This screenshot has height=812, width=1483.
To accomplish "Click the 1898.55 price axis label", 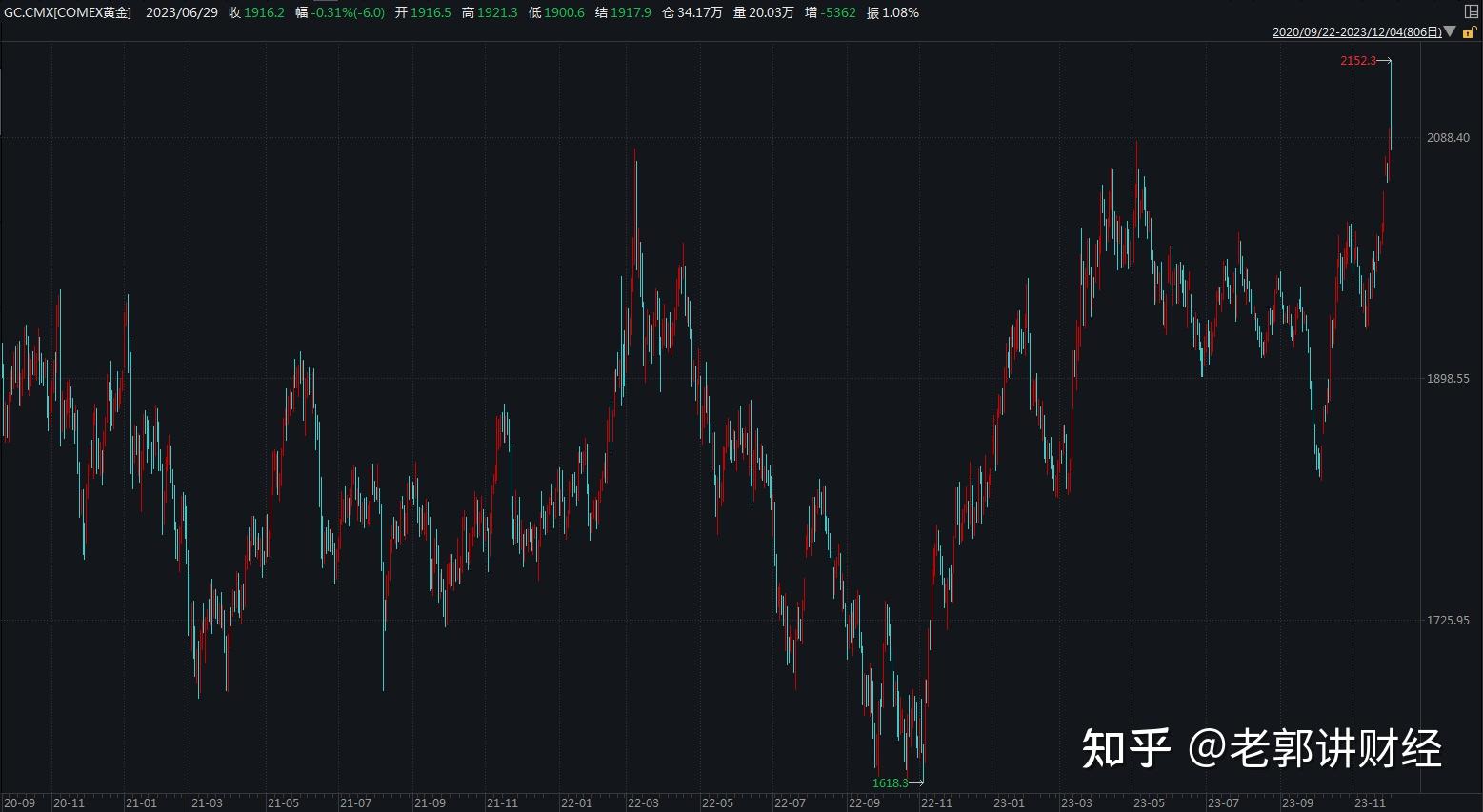I will coord(1448,379).
